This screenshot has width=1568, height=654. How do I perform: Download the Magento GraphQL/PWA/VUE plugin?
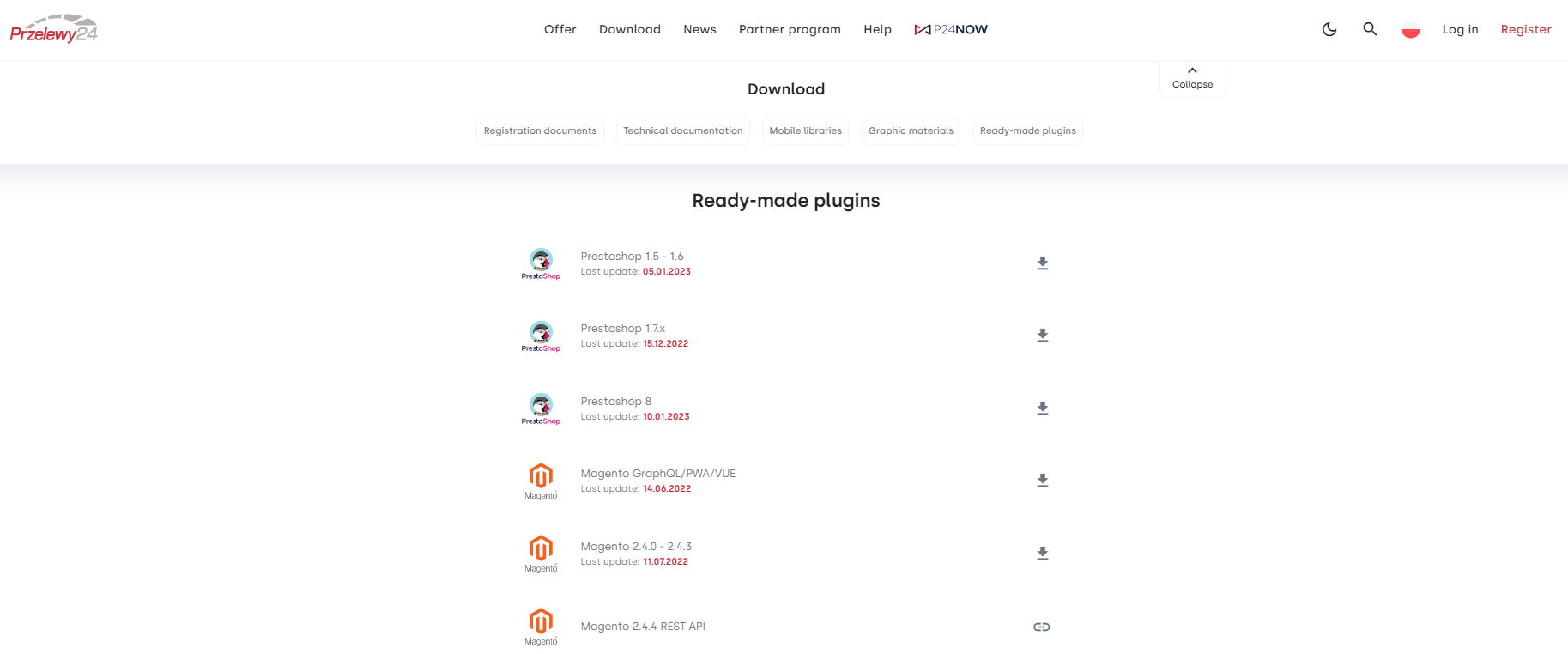[1043, 480]
